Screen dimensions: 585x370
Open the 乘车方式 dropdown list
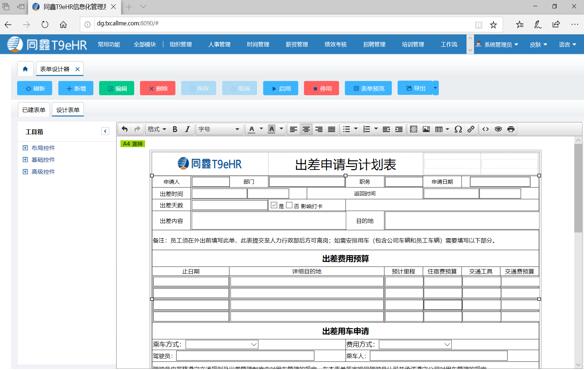[222, 344]
